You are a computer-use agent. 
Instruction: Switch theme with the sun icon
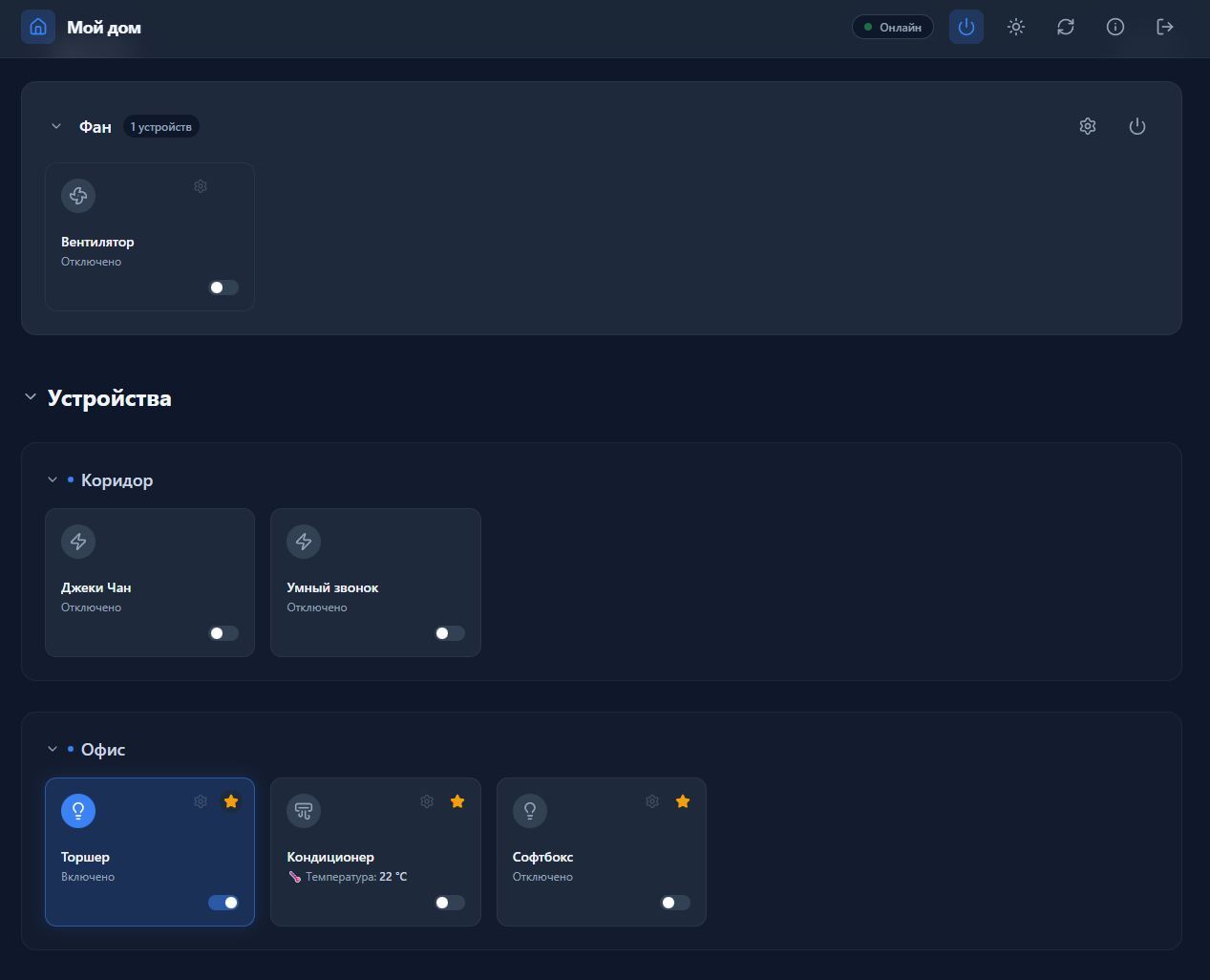1016,27
